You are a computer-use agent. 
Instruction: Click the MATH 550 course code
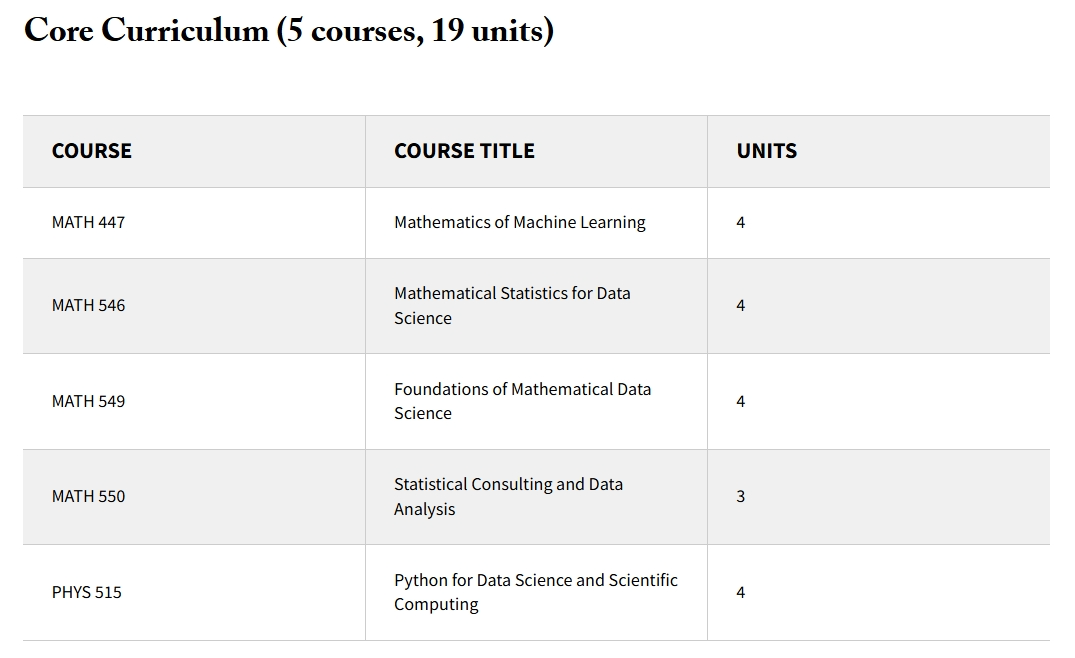(89, 496)
